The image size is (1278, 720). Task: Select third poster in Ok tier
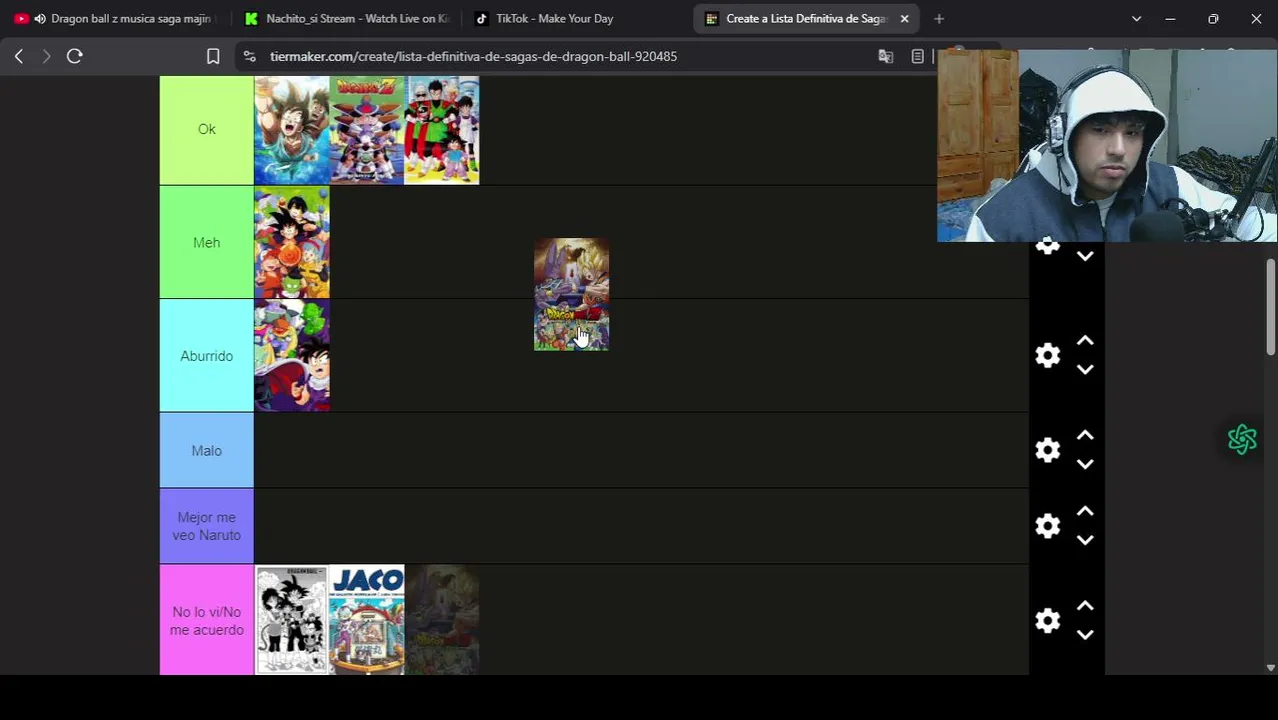pos(442,130)
